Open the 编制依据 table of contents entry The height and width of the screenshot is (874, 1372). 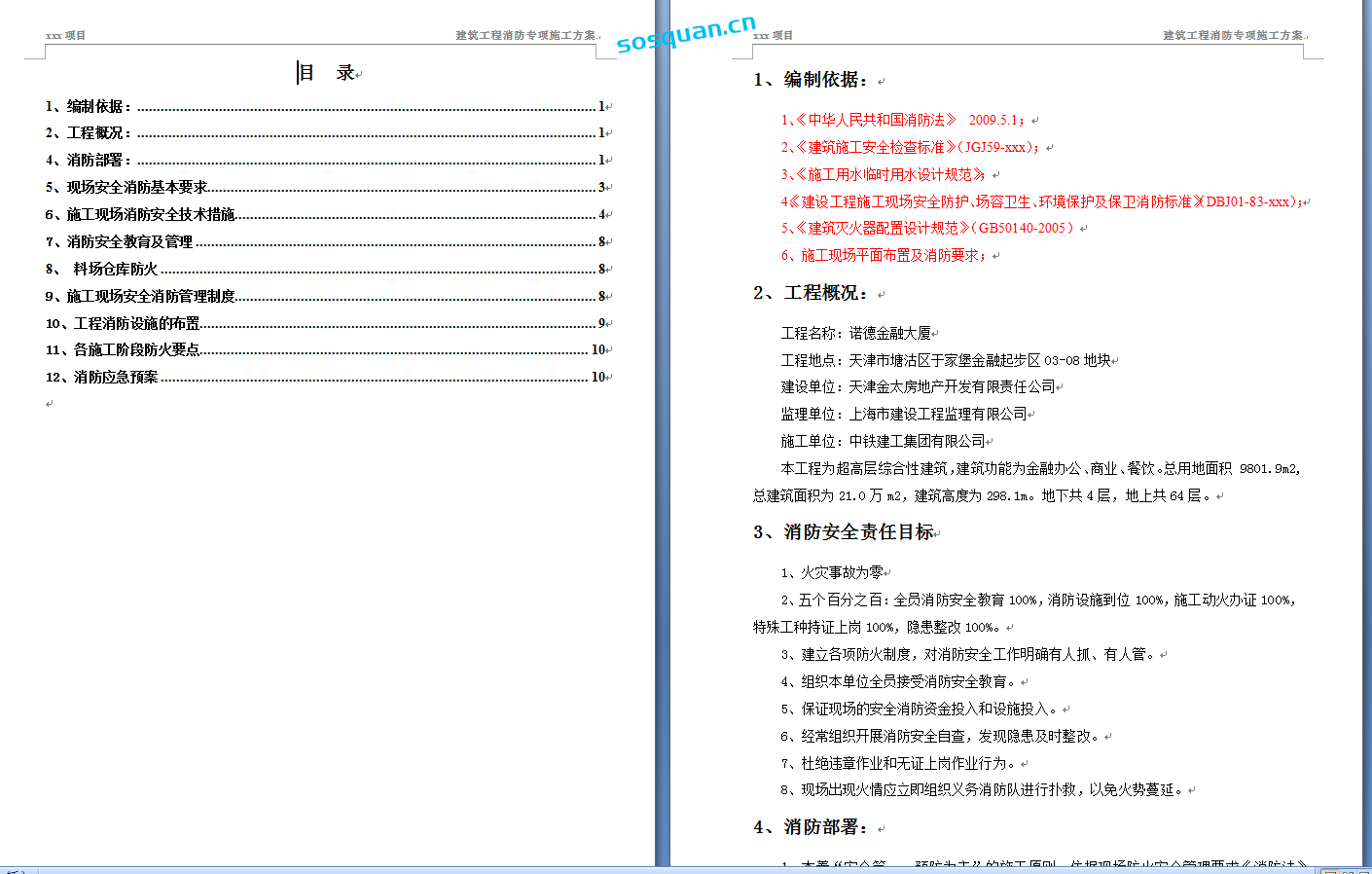[x=89, y=106]
